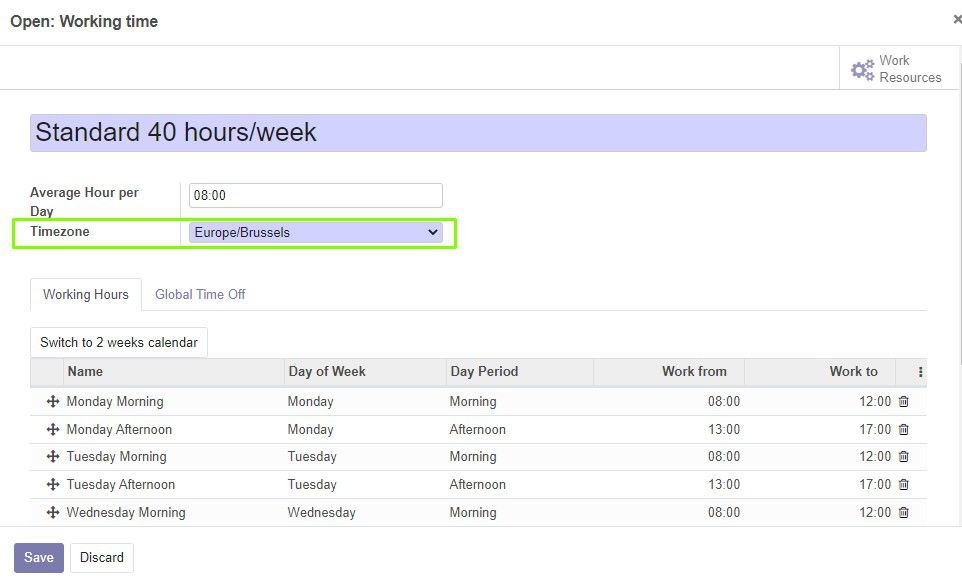Select the Working Hours tab
Screen dimensions: 962x583
tap(86, 295)
